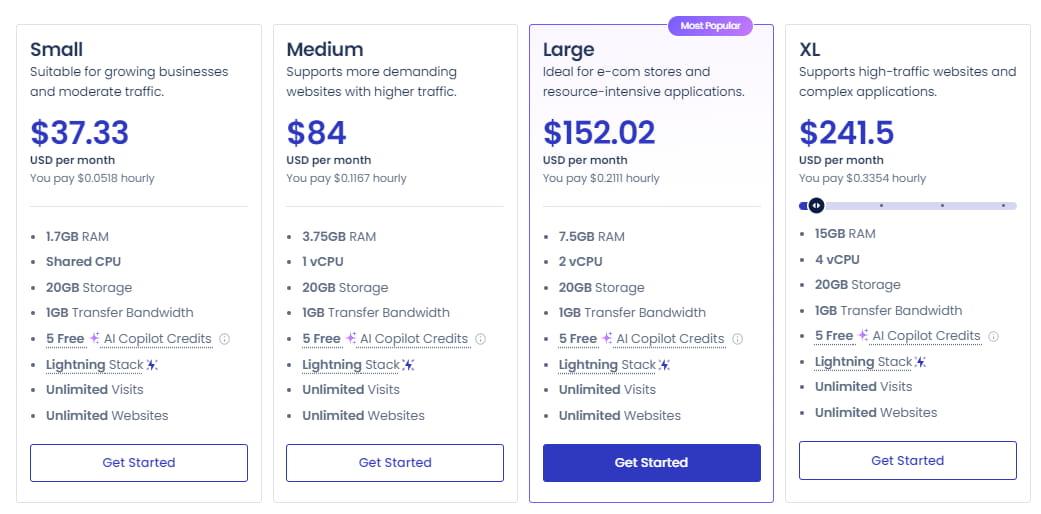Click the XL plan slider handle
Viewport: 1041px width, 514px height.
click(816, 206)
